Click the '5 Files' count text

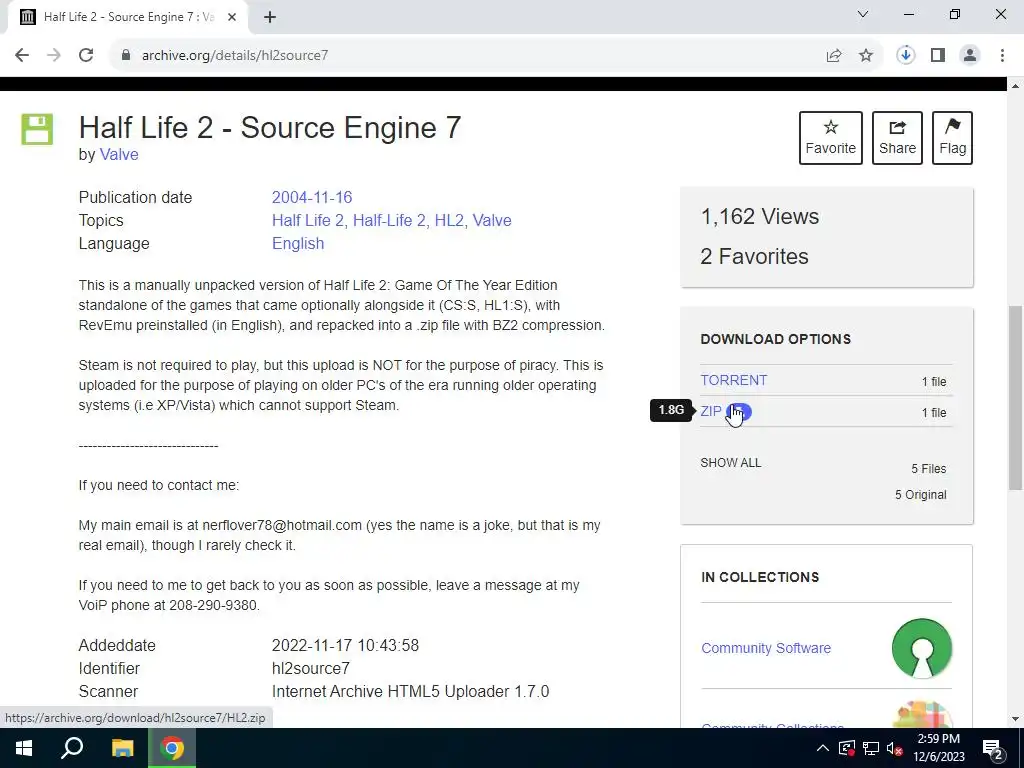point(929,469)
